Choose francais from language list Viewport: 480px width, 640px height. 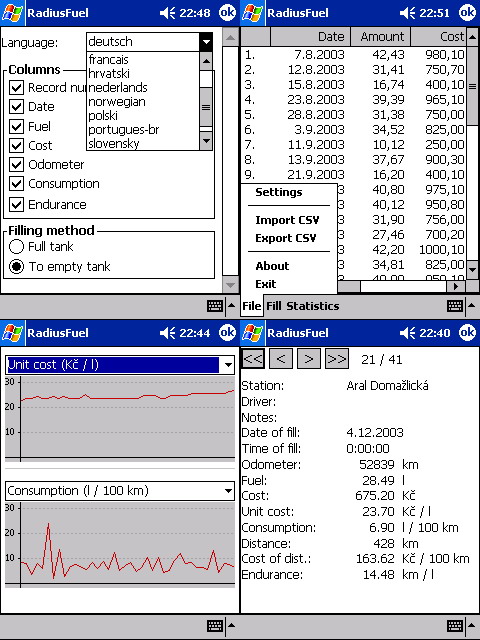click(x=143, y=60)
